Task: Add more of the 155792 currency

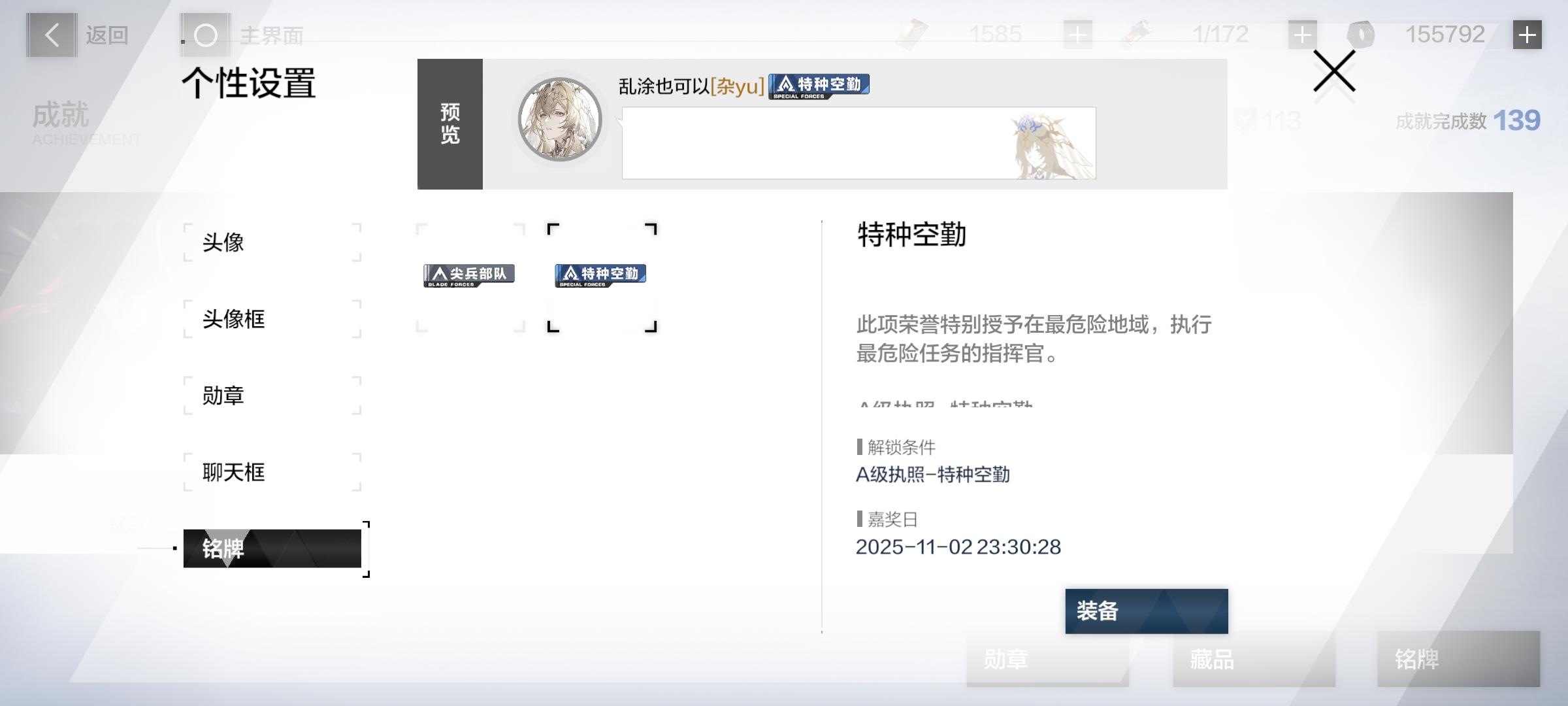Action: coord(1527,35)
